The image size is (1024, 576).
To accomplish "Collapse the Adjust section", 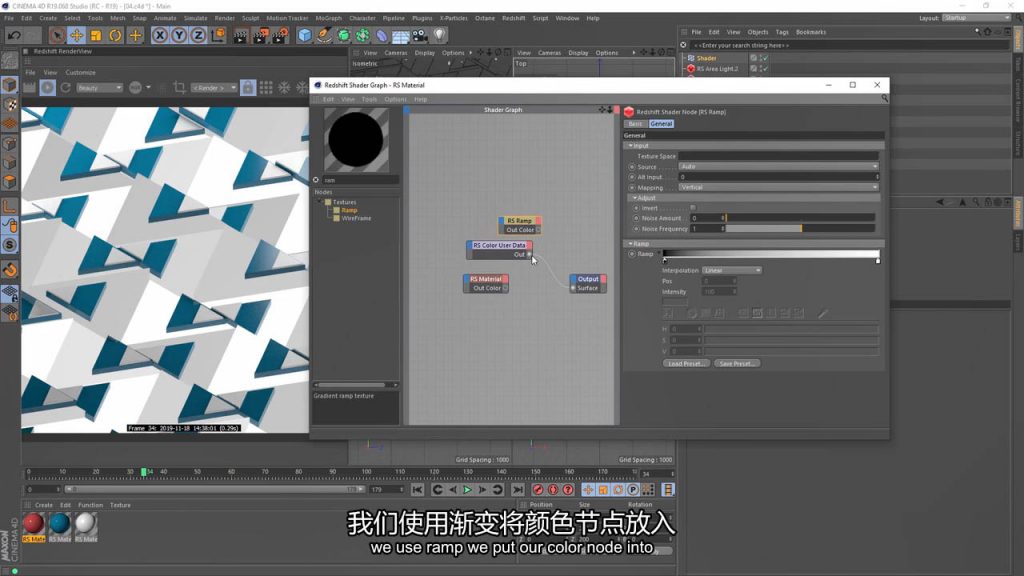I will (635, 198).
